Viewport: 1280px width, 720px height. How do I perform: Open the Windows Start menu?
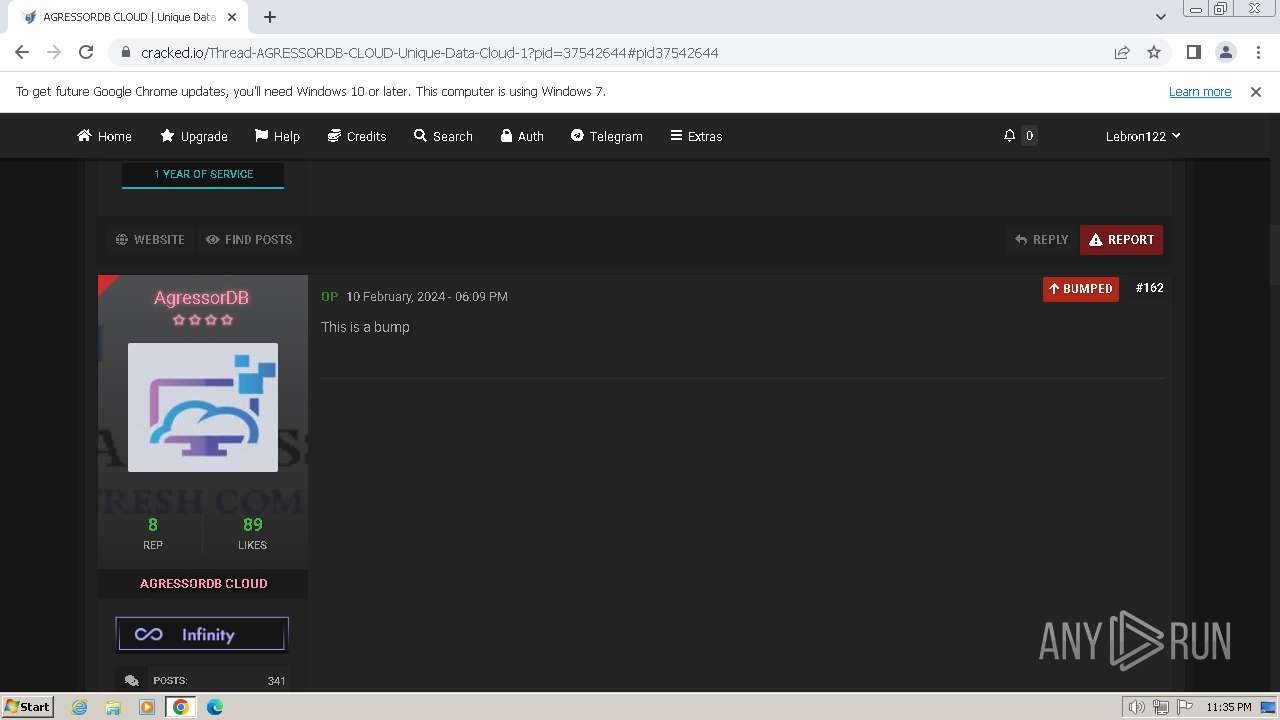(28, 706)
